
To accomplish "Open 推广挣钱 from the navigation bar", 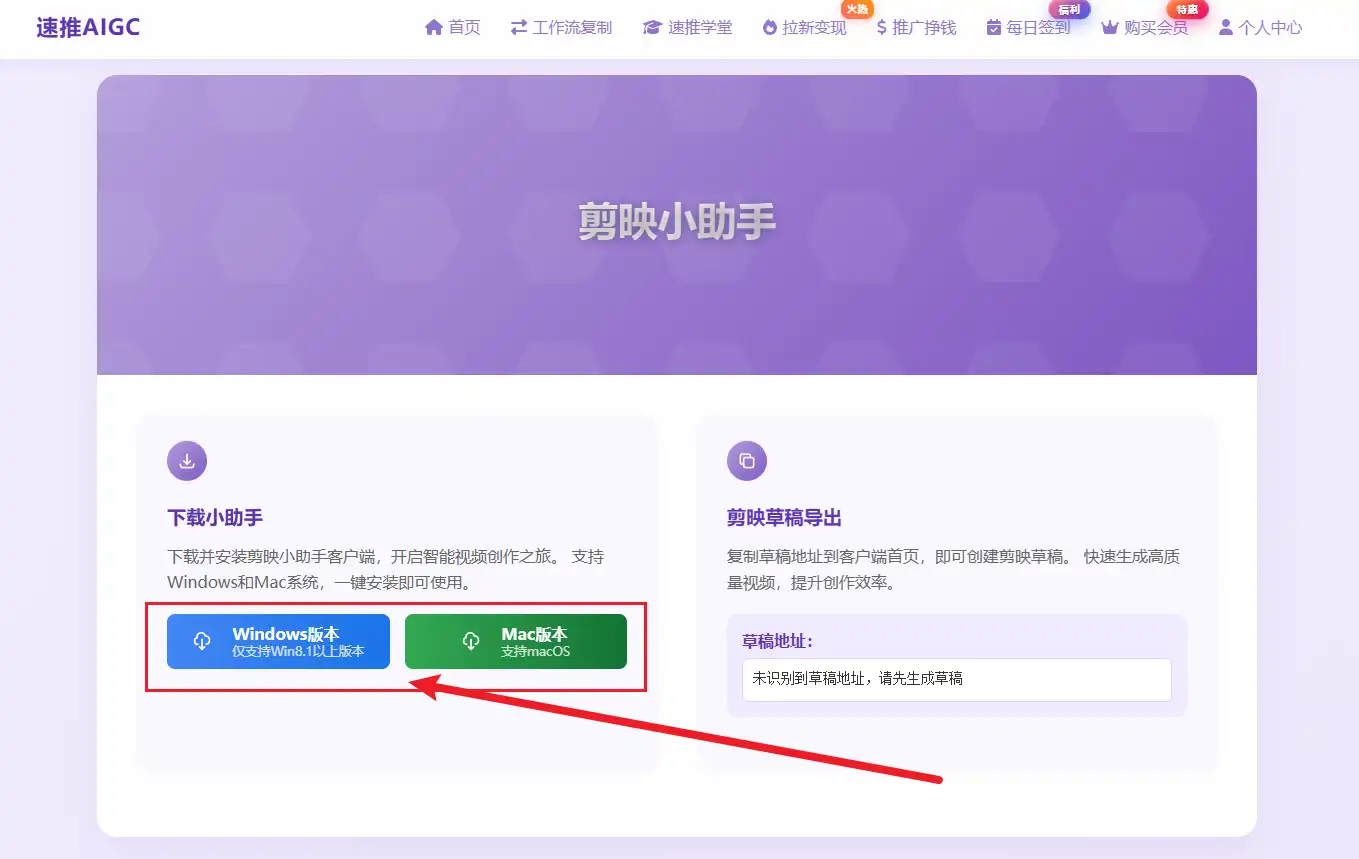I will coord(916,28).
